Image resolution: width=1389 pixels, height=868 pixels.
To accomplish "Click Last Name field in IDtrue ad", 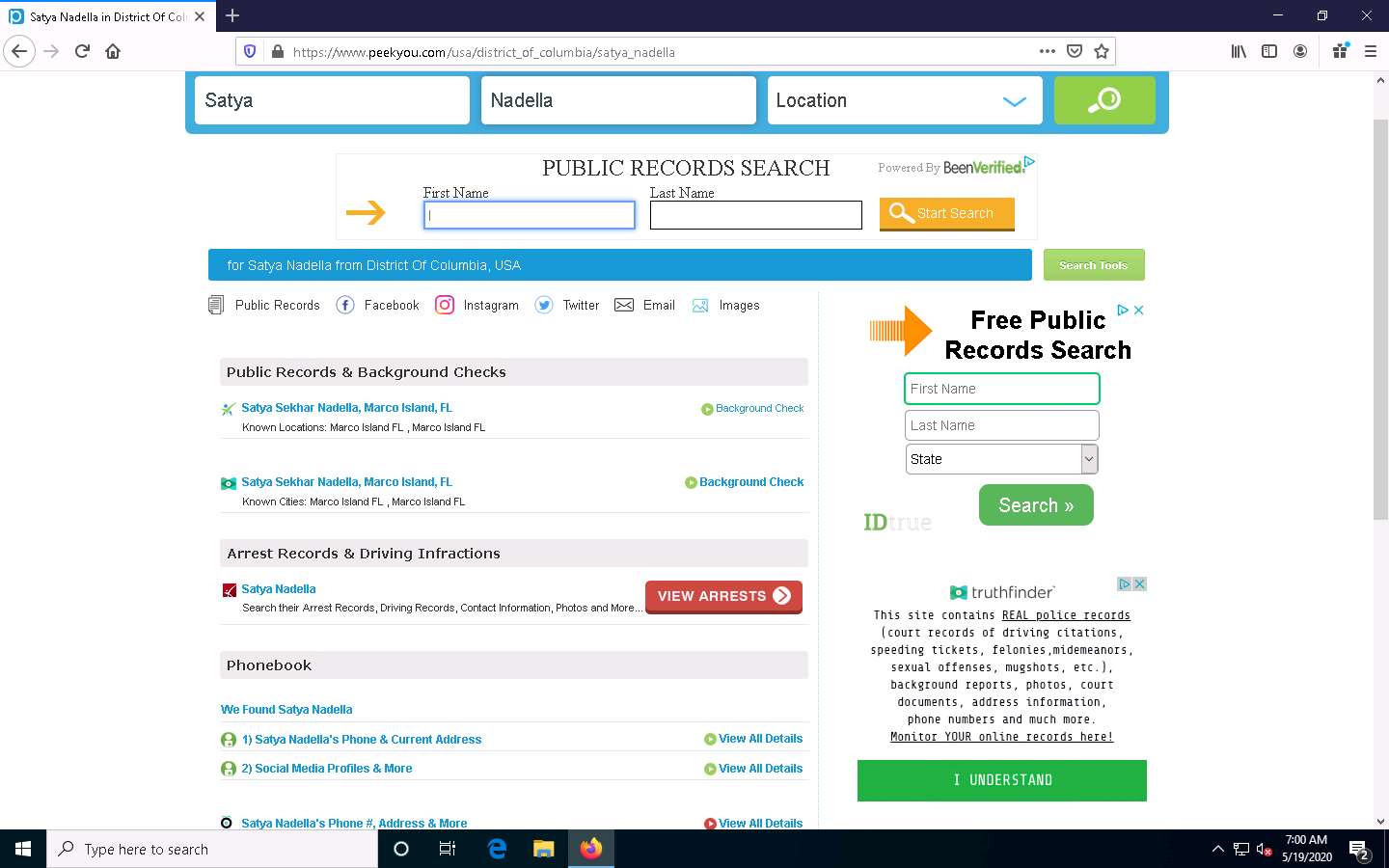I will tap(1002, 425).
